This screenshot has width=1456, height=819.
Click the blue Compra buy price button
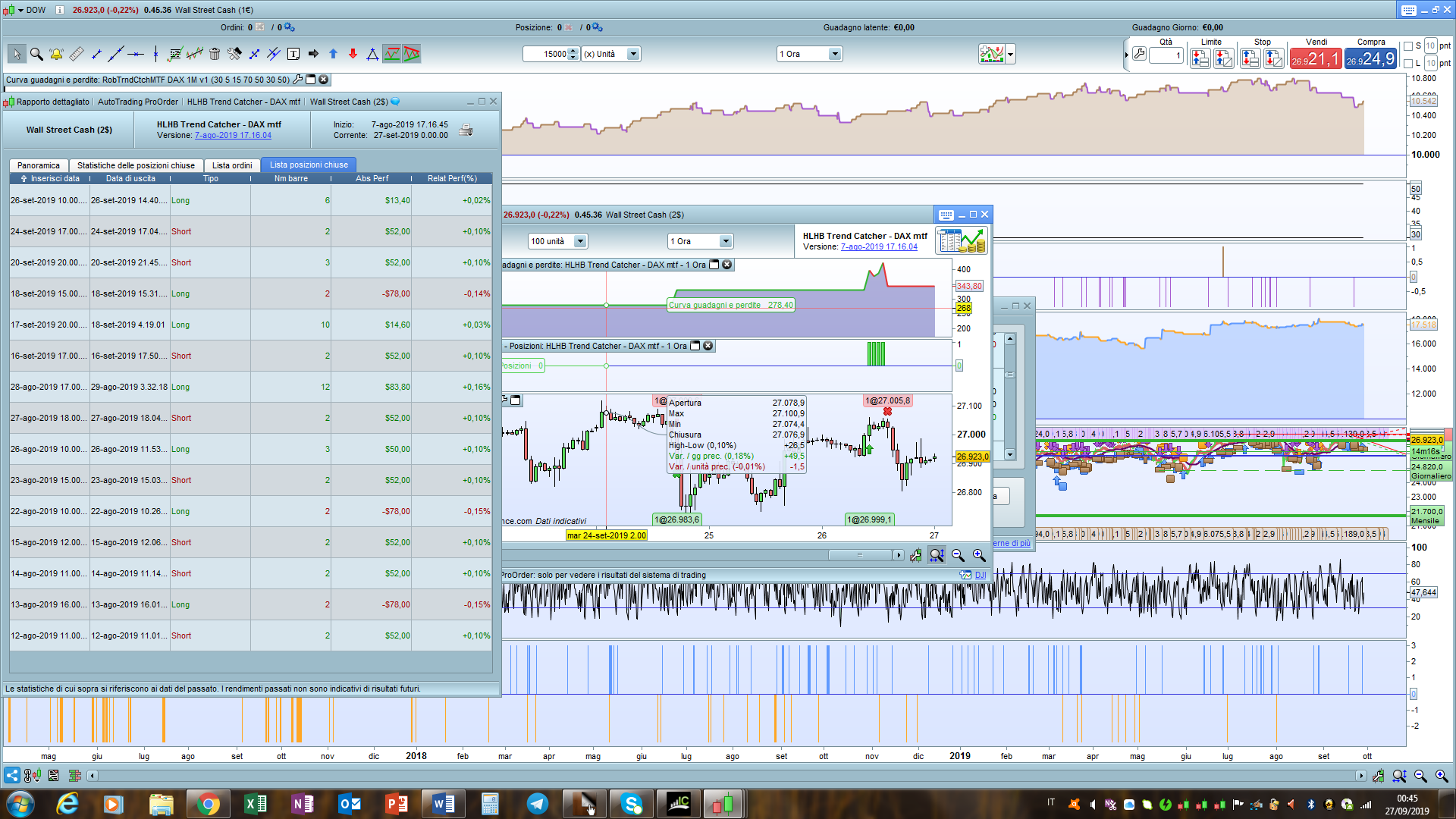(1370, 59)
